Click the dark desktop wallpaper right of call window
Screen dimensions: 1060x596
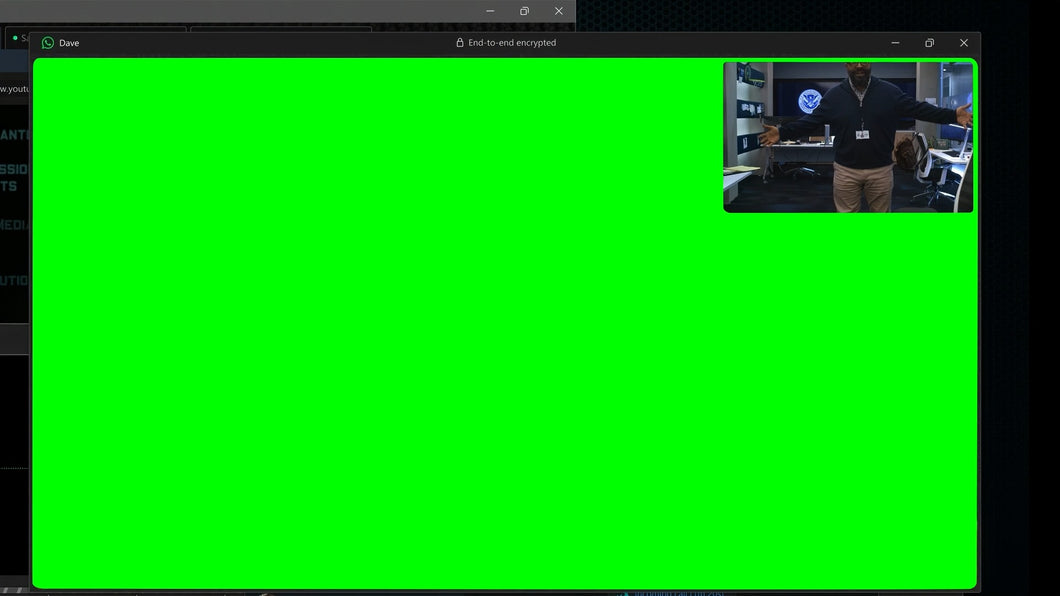(1020, 300)
